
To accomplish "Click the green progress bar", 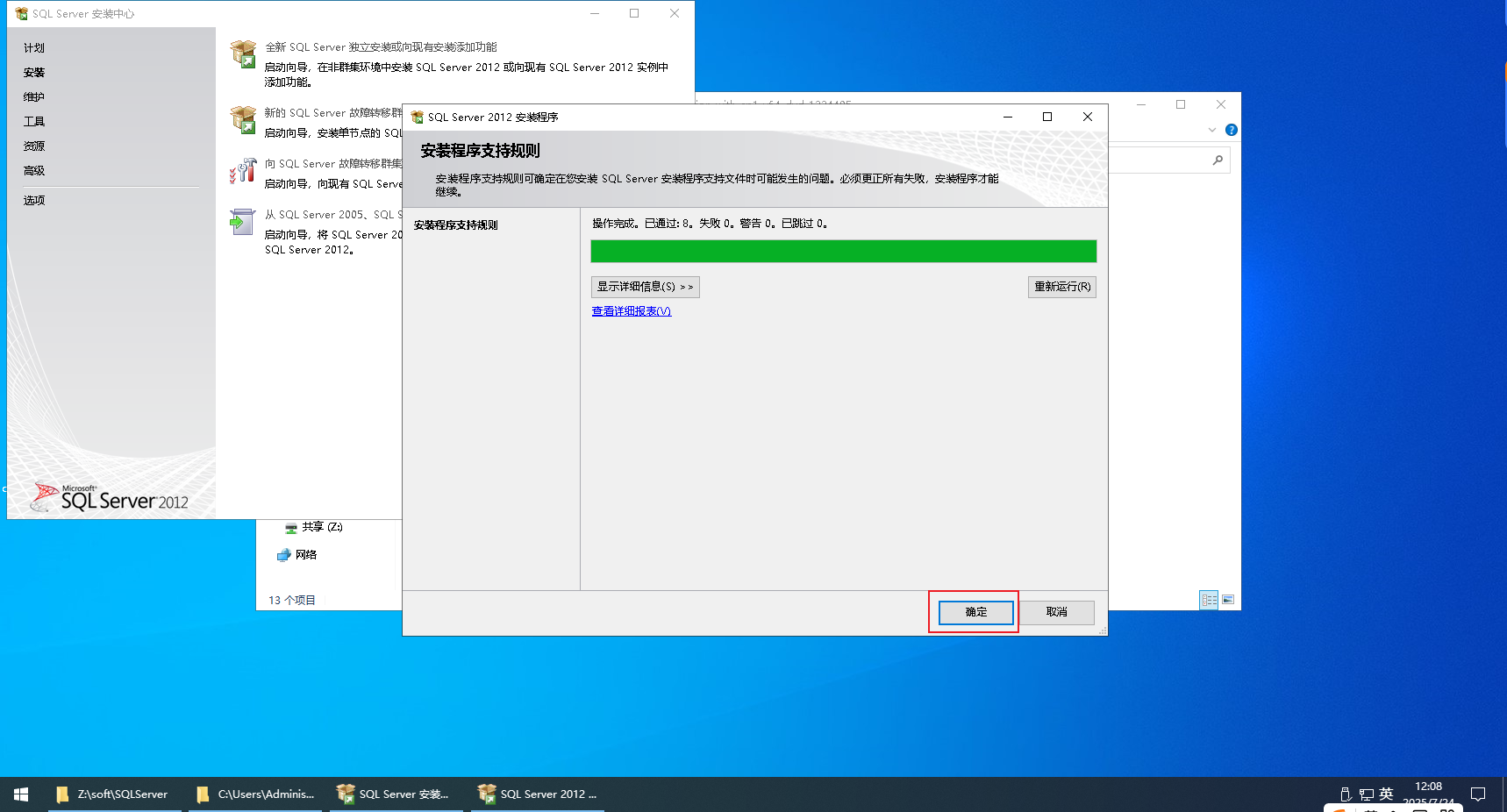I will click(x=843, y=252).
